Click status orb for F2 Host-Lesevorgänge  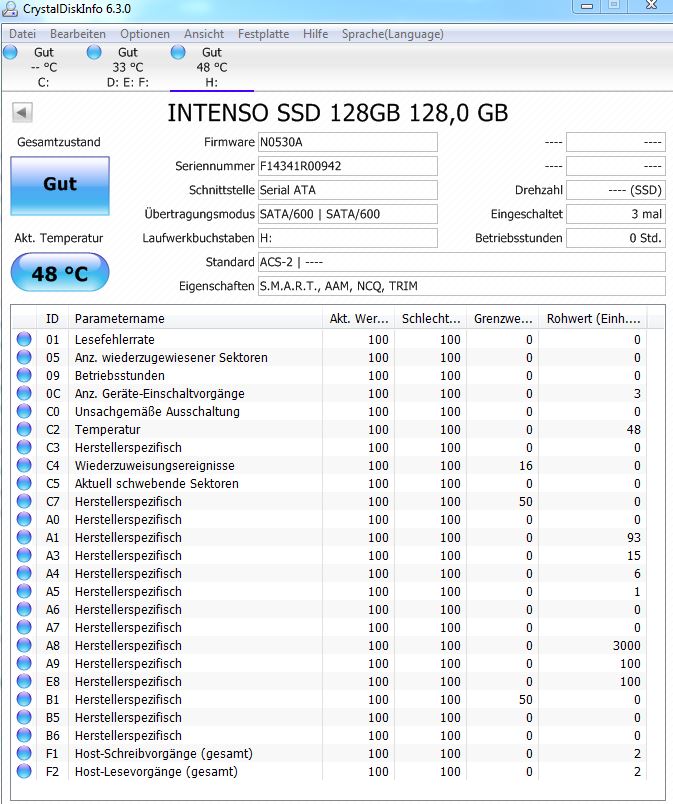(x=24, y=771)
